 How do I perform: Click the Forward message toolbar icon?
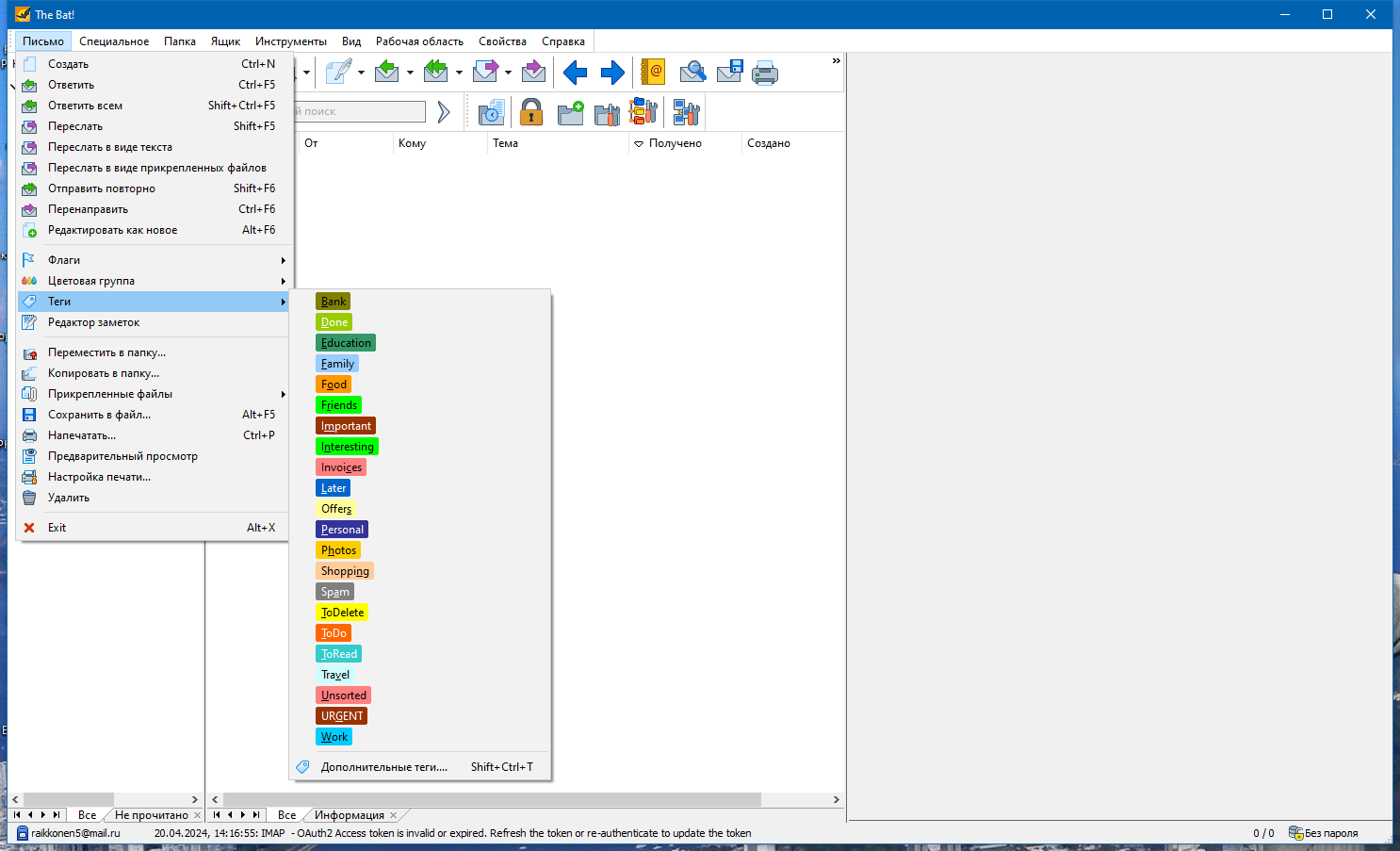[x=485, y=72]
